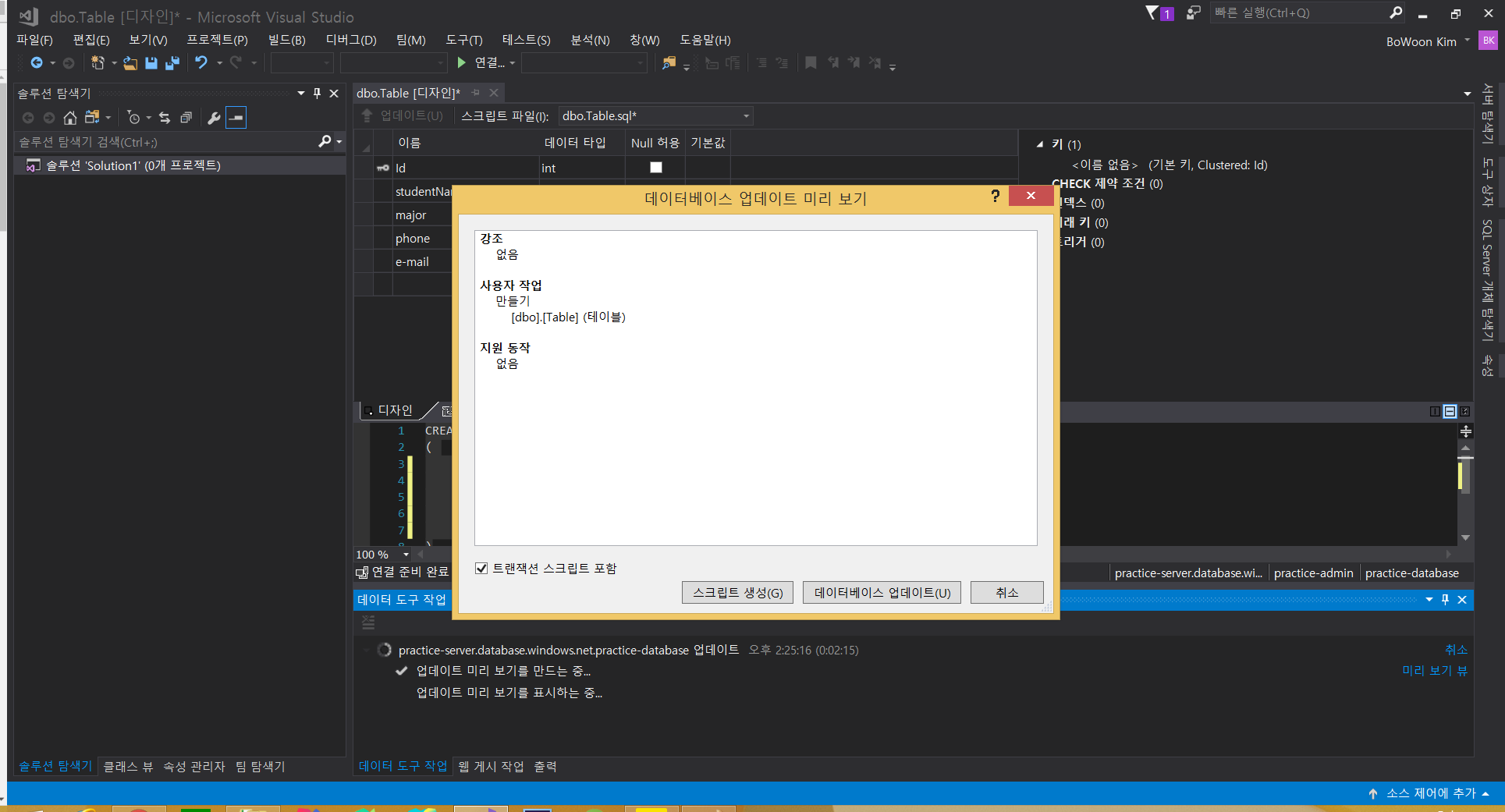The height and width of the screenshot is (812, 1505).
Task: Click the scroll down arrow in script pane
Action: (1466, 537)
